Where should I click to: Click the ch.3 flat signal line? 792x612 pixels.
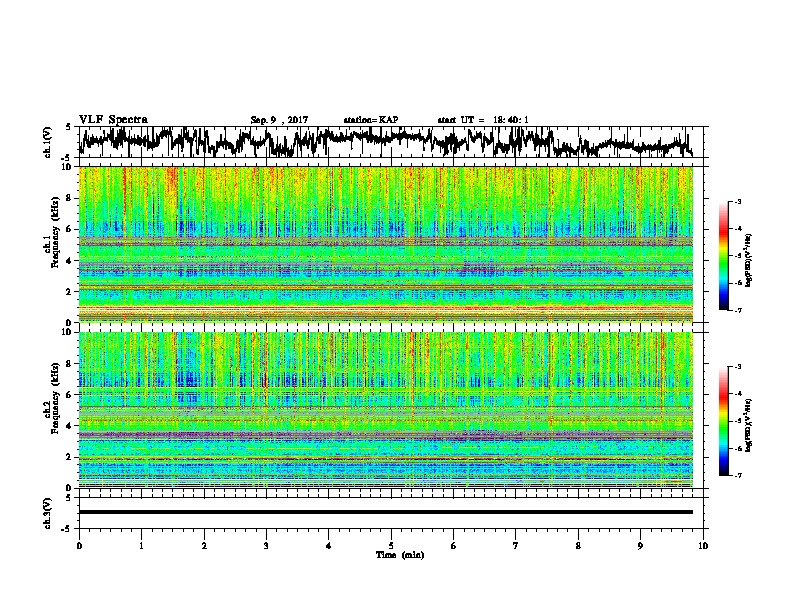click(386, 512)
